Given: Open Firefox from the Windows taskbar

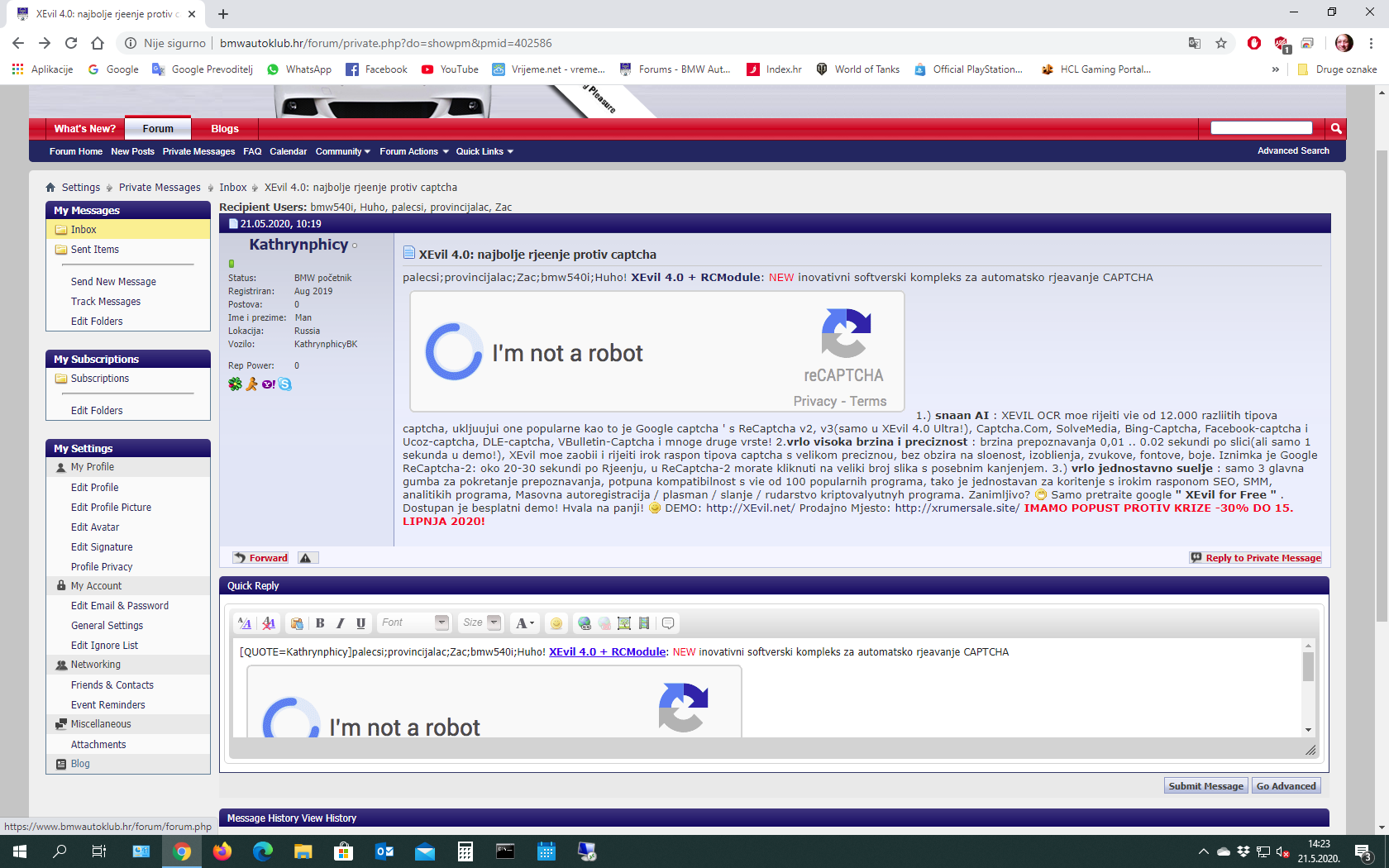Looking at the screenshot, I should pyautogui.click(x=222, y=851).
